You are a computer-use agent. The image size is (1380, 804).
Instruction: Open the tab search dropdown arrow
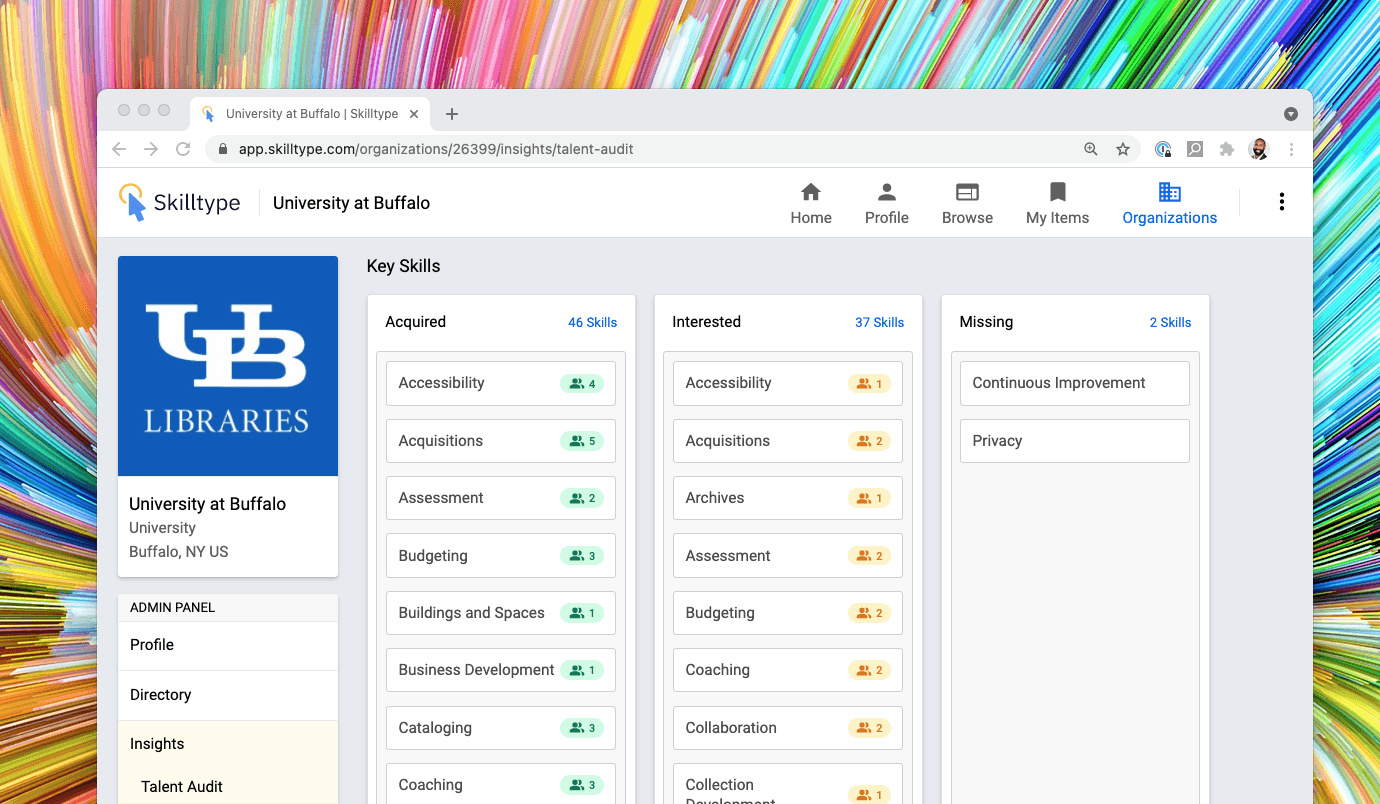click(1290, 114)
